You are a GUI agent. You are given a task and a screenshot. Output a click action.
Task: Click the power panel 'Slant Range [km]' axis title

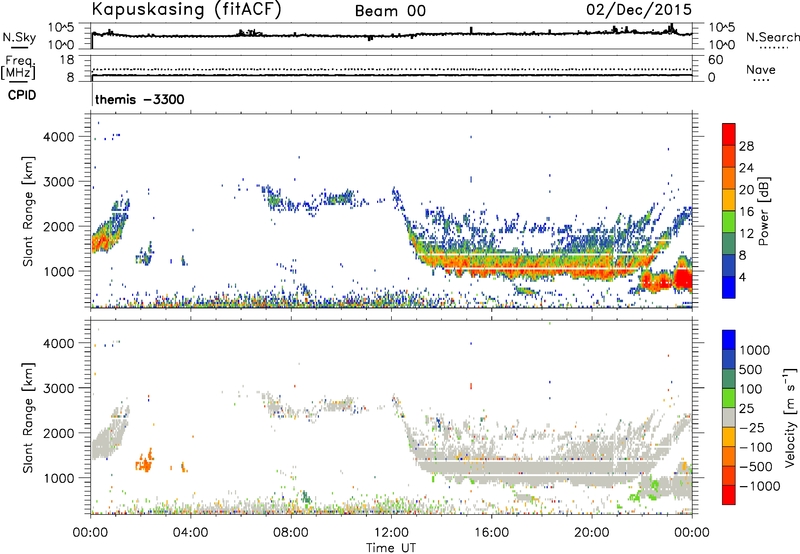[x=28, y=211]
